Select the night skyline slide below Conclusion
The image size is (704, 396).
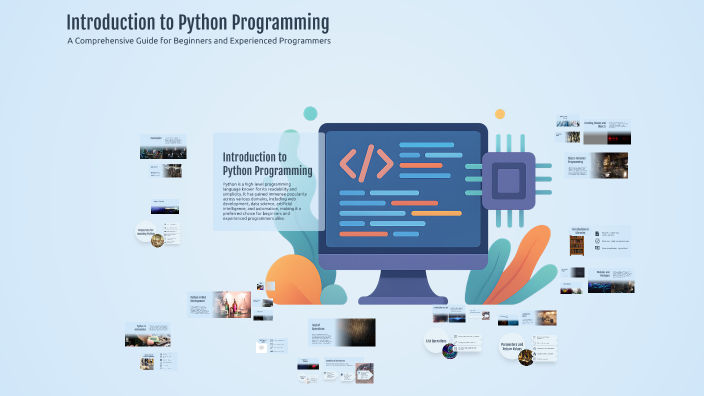click(x=165, y=207)
